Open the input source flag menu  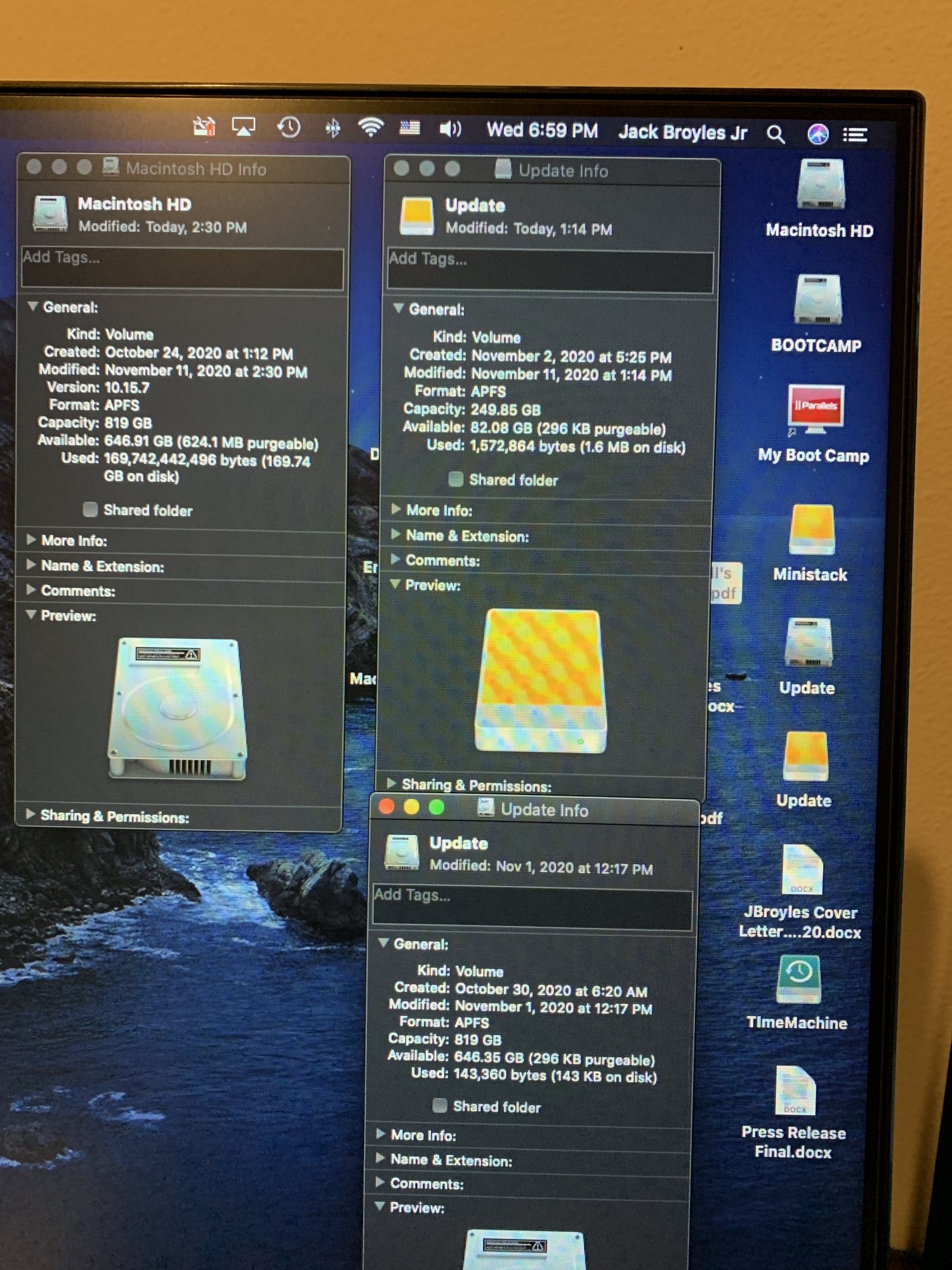pos(410,128)
